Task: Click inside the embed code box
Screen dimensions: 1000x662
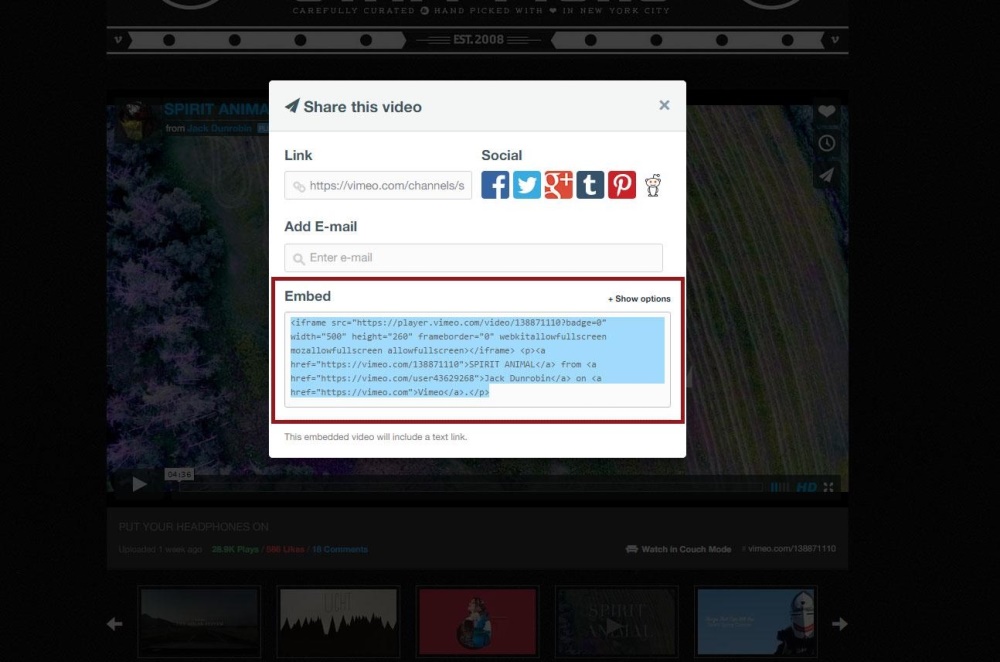Action: tap(477, 359)
